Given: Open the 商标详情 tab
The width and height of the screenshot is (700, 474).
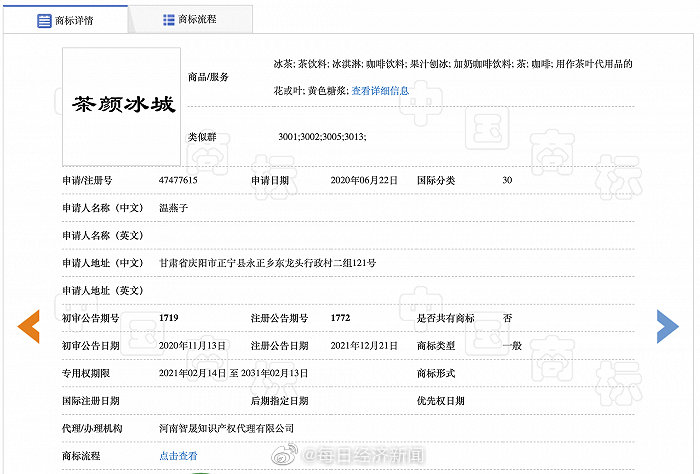Looking at the screenshot, I should coord(65,20).
